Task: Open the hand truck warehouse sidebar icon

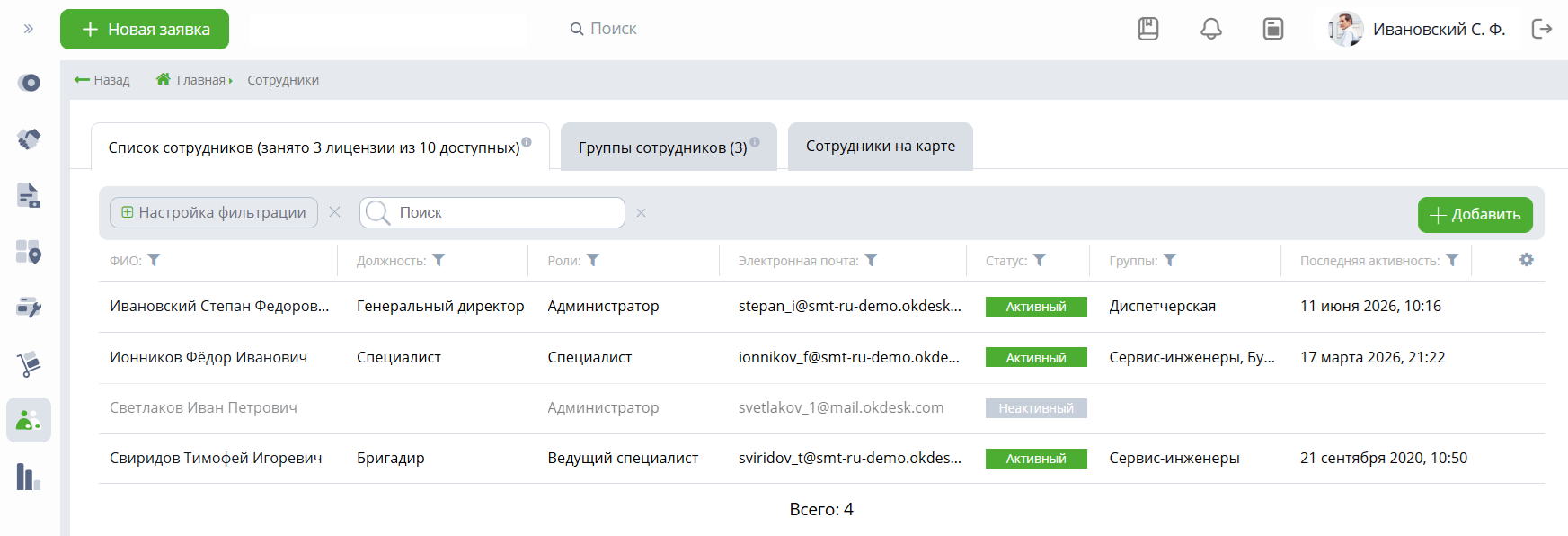Action: (x=29, y=364)
